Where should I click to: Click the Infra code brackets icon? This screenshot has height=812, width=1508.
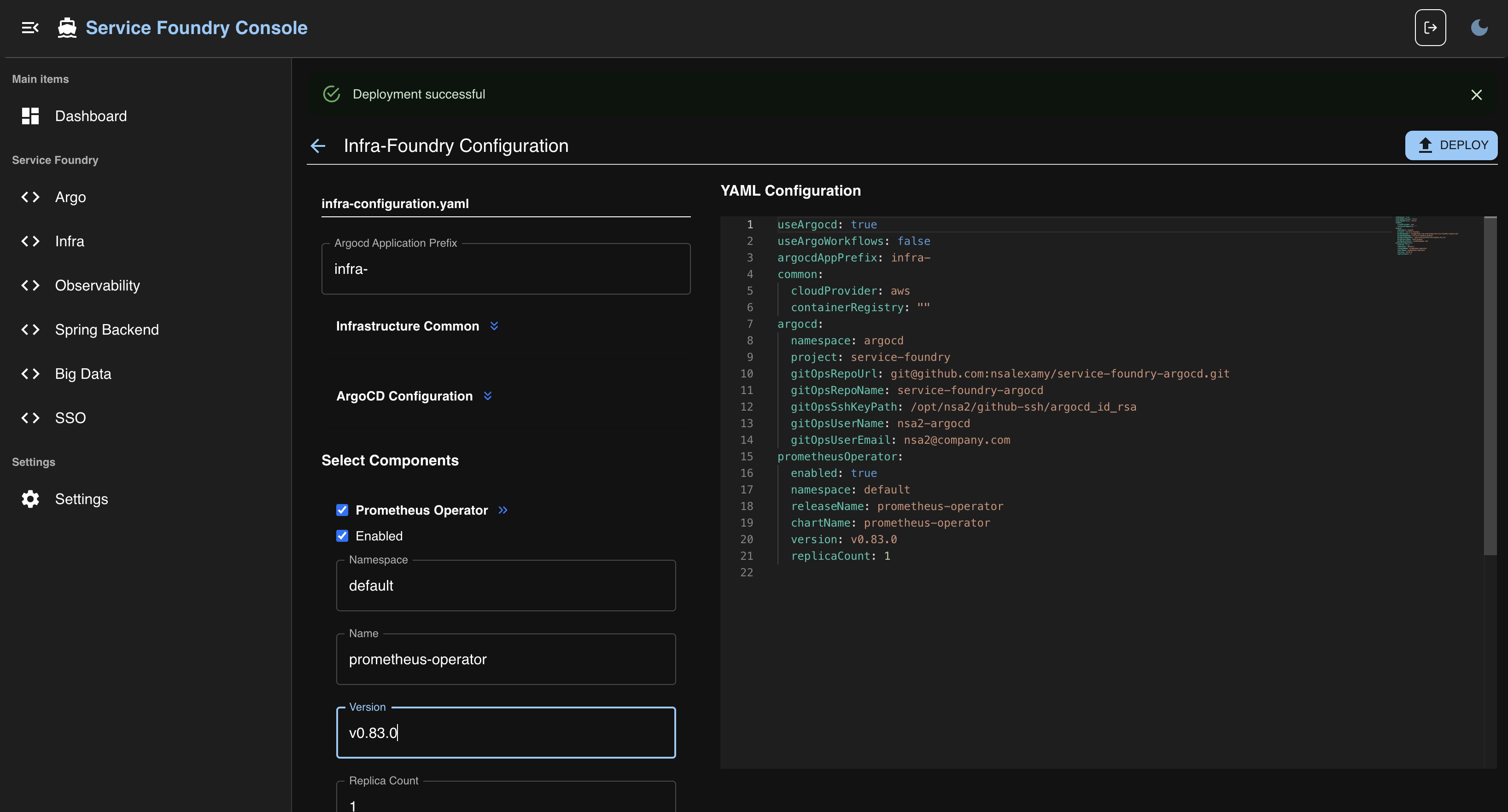click(x=30, y=241)
